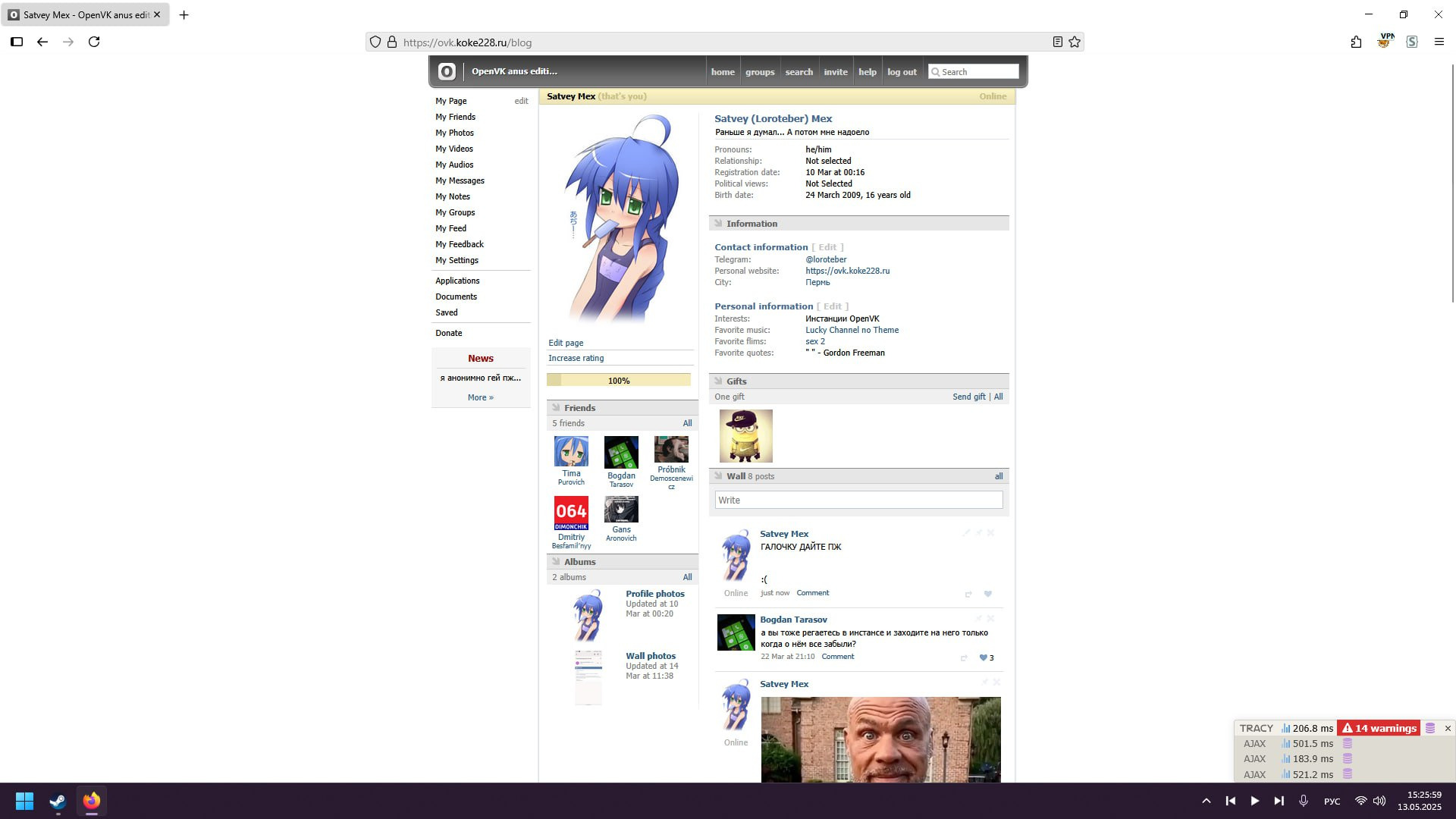Open Steam from the taskbar
This screenshot has height=819, width=1456.
[x=58, y=801]
